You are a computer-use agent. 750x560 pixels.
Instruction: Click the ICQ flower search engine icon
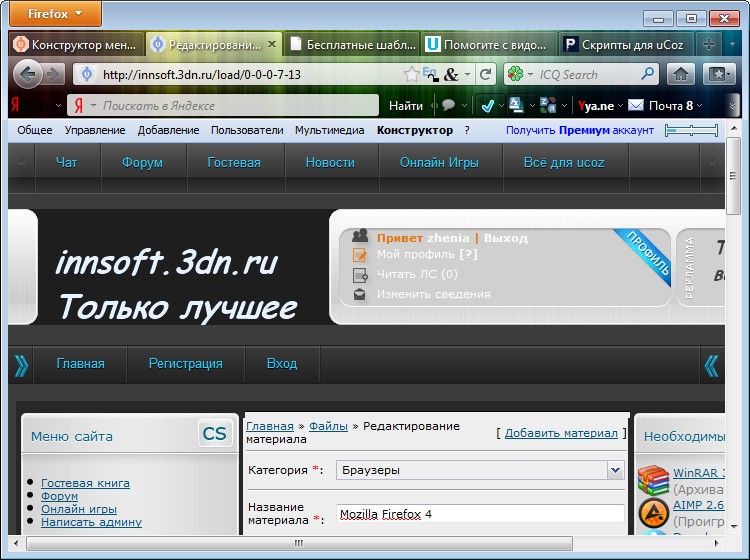point(515,74)
